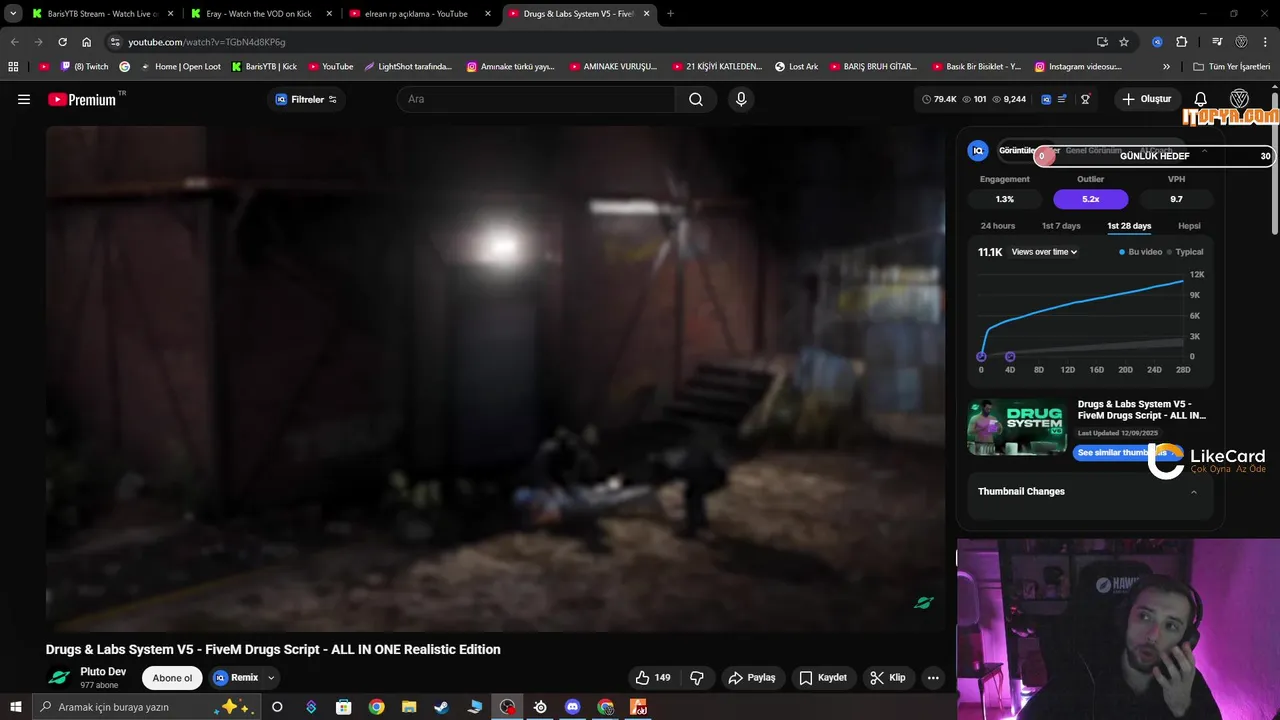Go to YouTube Premium home logo
This screenshot has width=1280, height=720.
coord(81,99)
